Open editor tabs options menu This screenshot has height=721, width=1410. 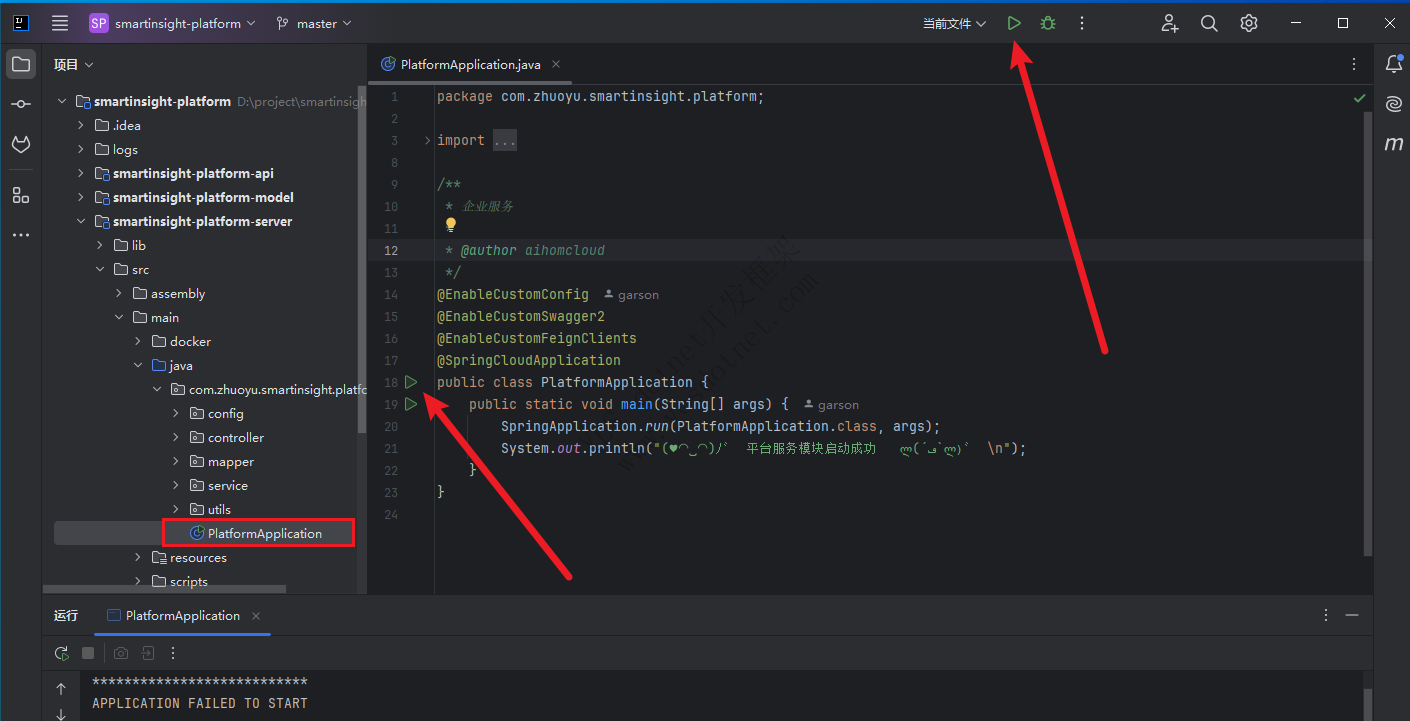1355,64
